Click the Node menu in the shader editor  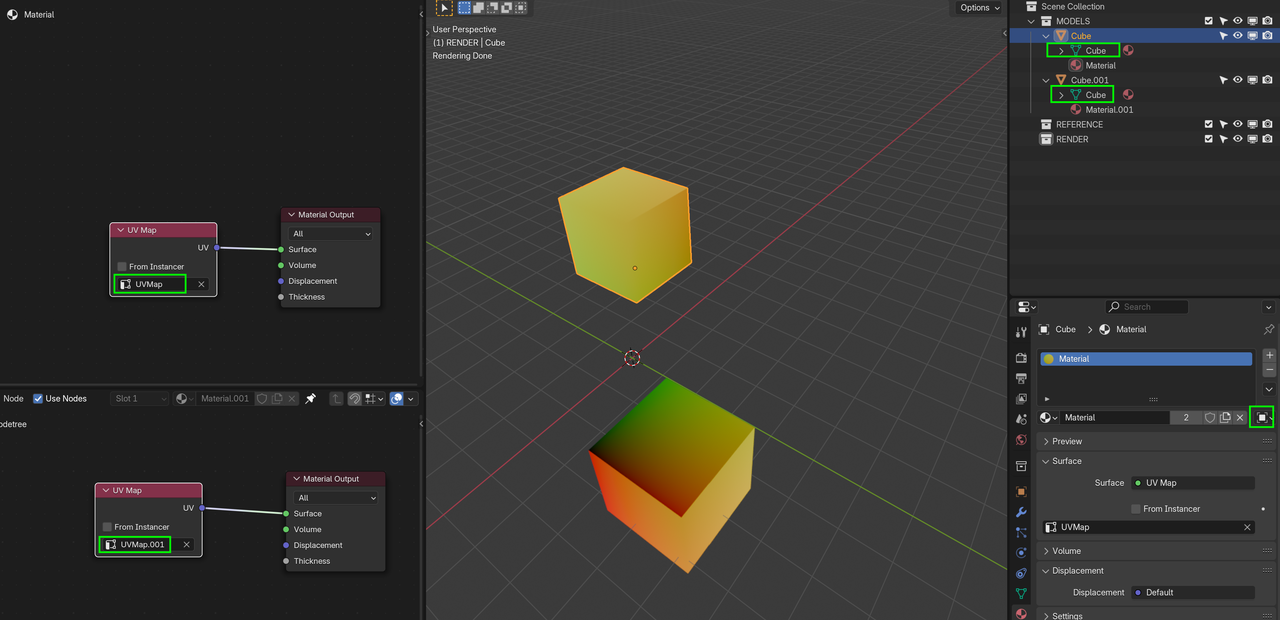(13, 398)
